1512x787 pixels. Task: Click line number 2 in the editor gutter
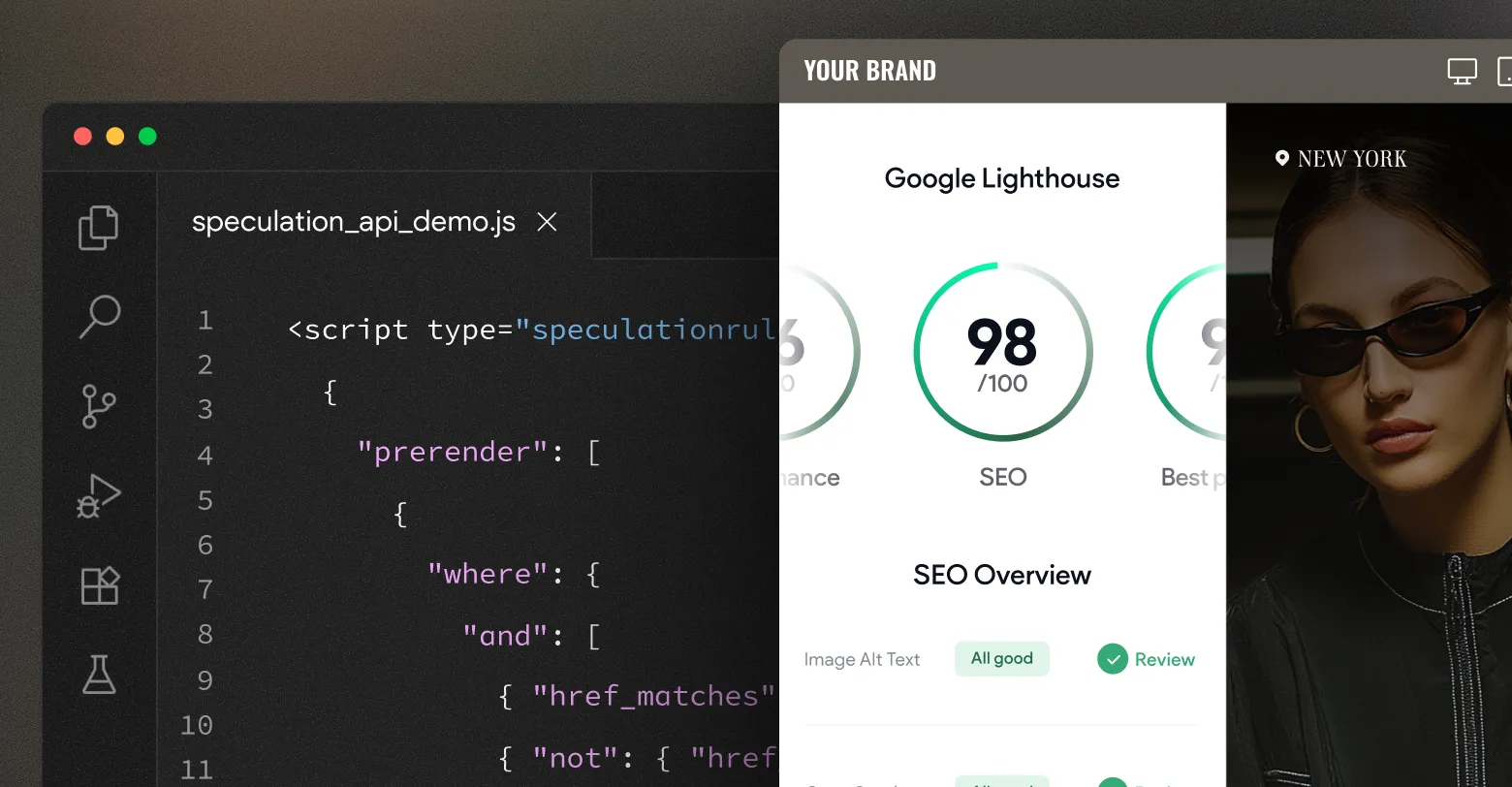pos(205,365)
